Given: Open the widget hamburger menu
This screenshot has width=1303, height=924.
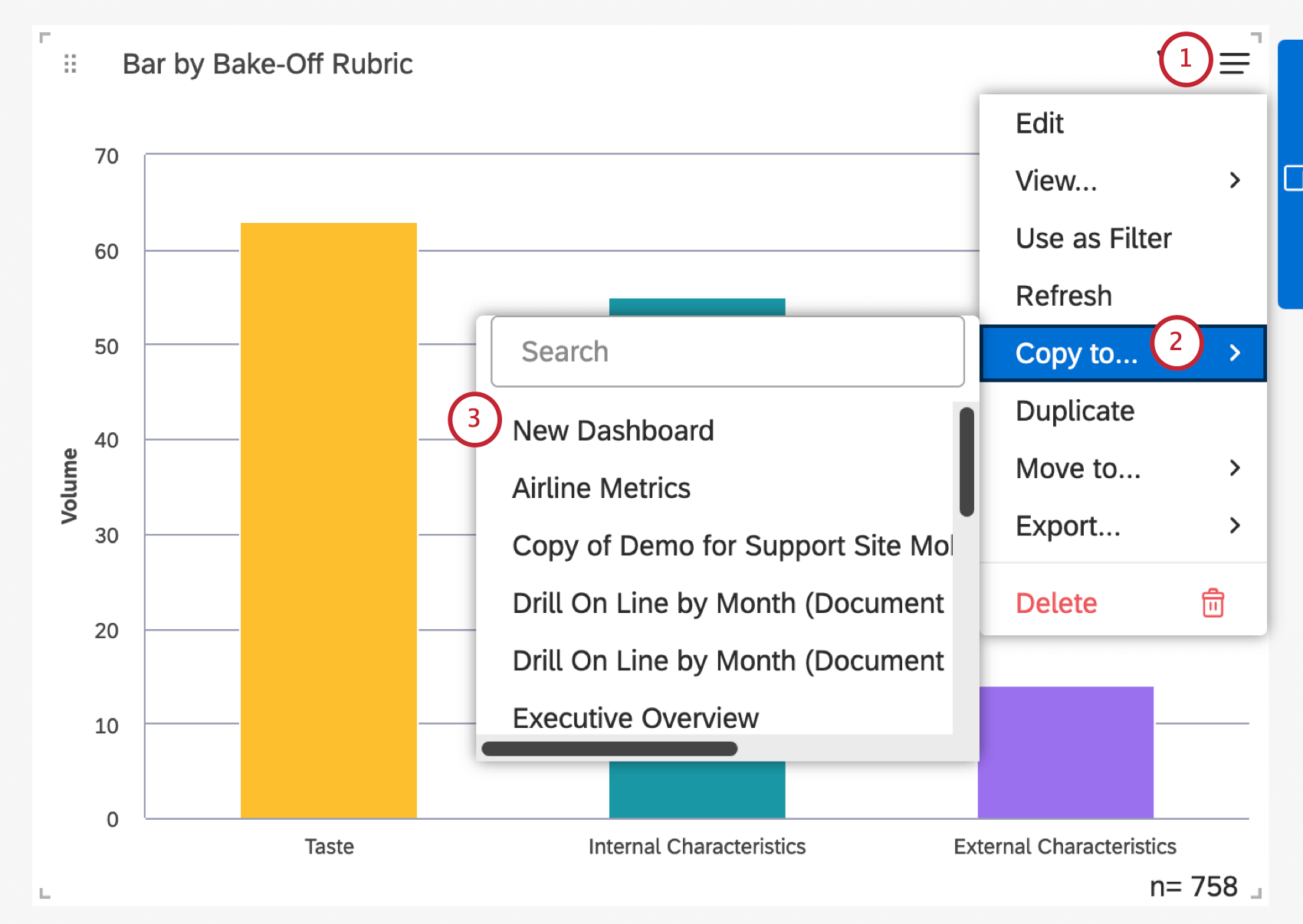Looking at the screenshot, I should click(1235, 64).
